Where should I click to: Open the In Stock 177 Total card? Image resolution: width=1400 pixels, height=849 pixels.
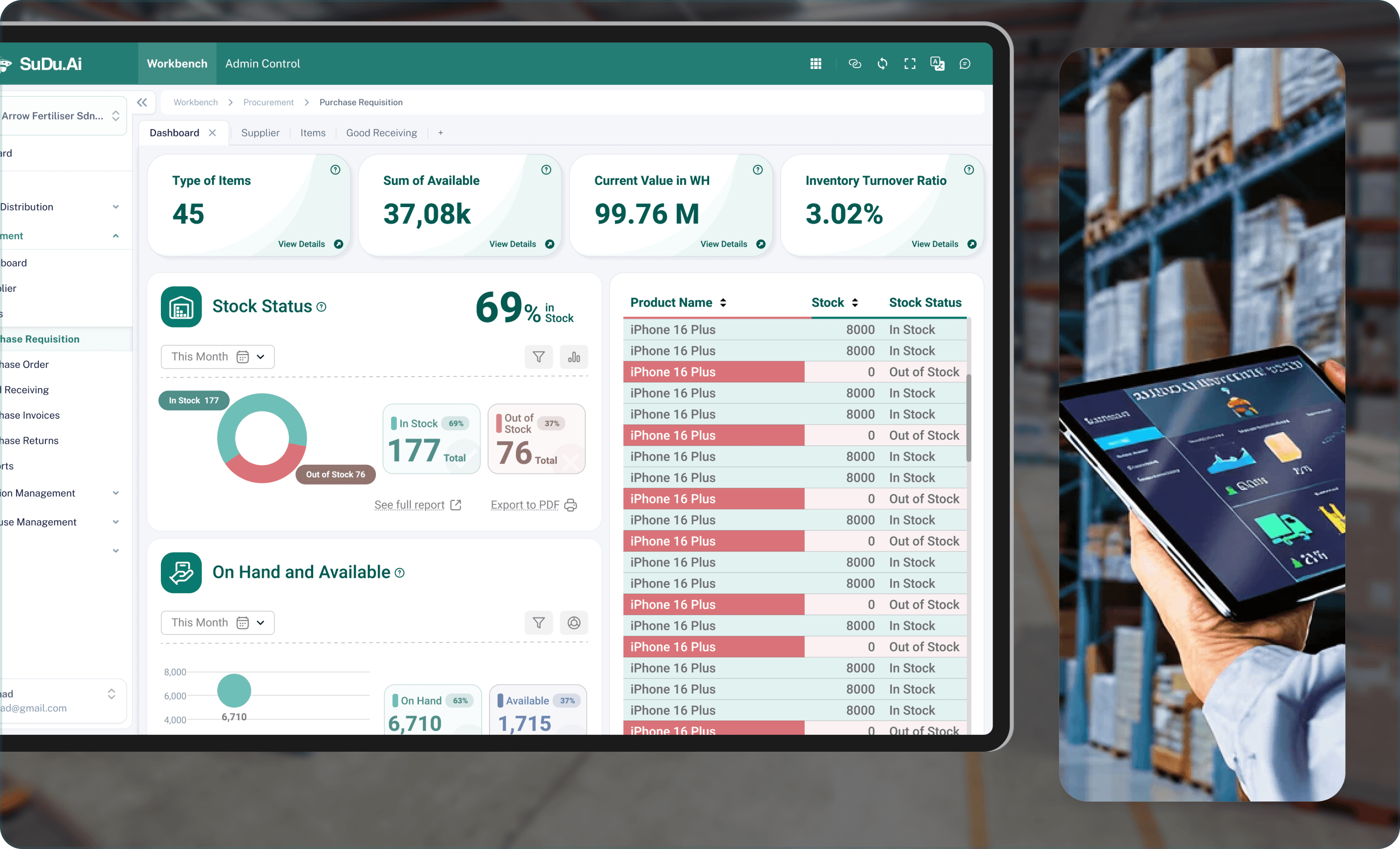431,438
